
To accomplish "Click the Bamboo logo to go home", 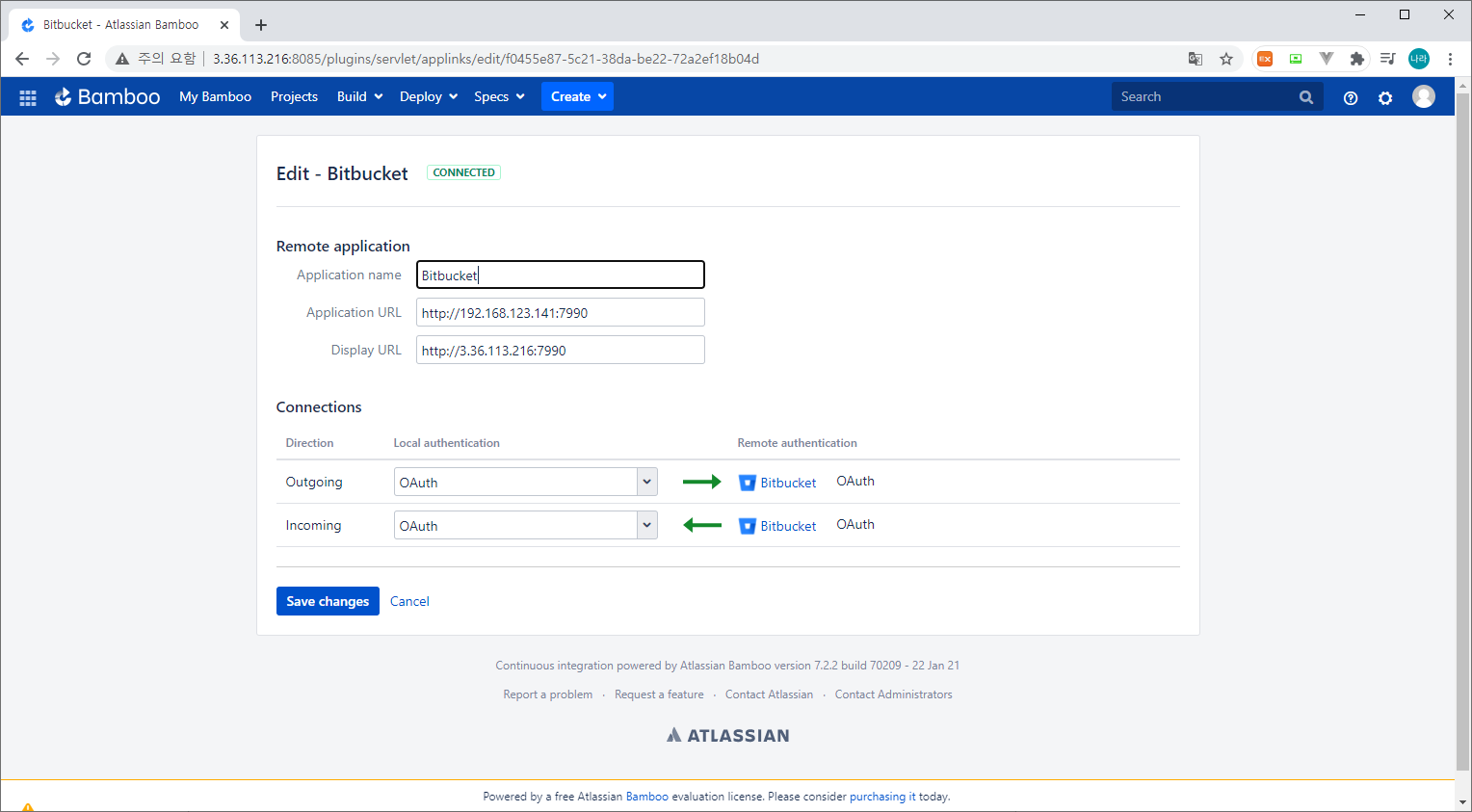I will (x=107, y=96).
